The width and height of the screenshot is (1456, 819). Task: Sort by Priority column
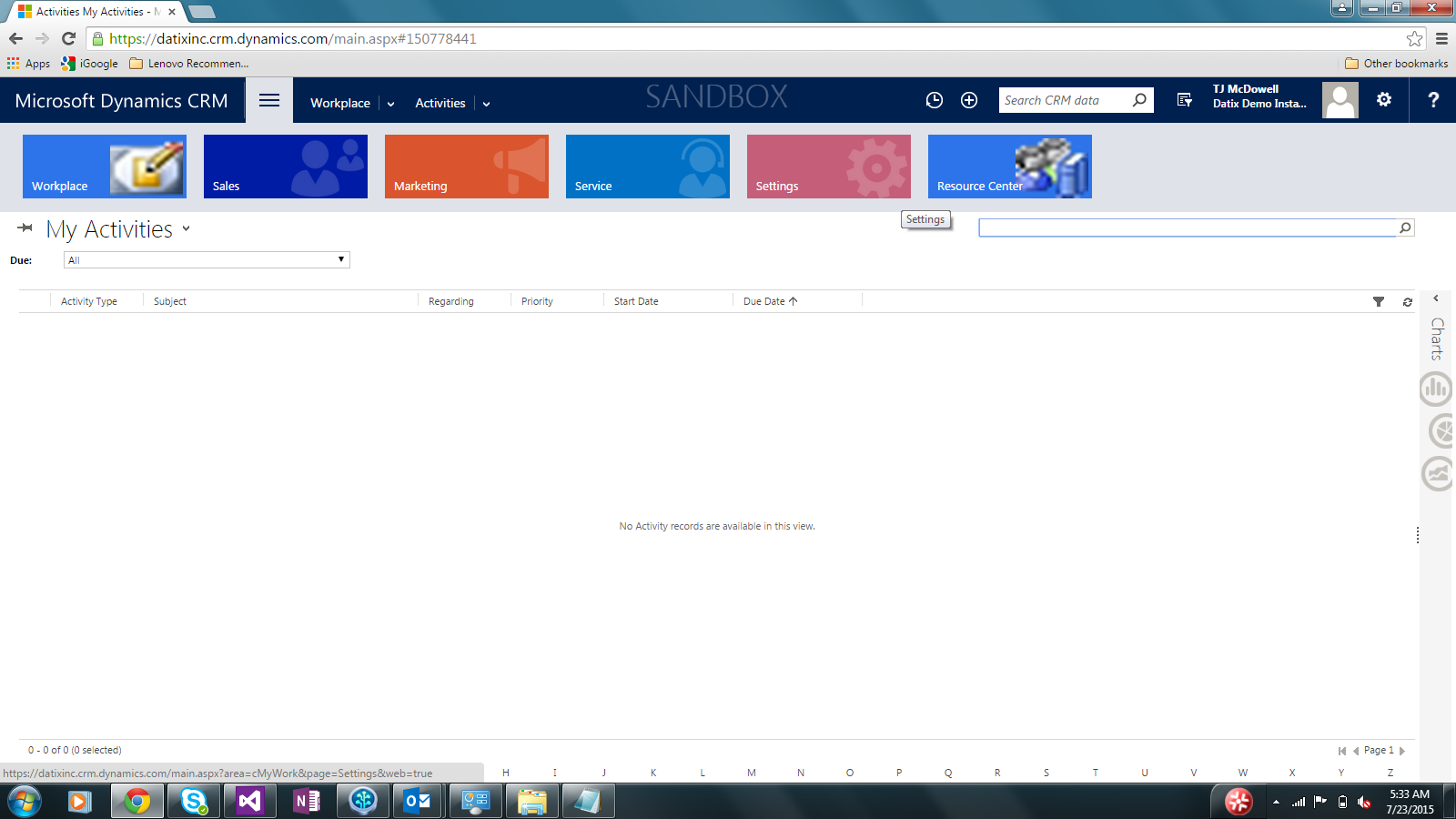coord(537,301)
